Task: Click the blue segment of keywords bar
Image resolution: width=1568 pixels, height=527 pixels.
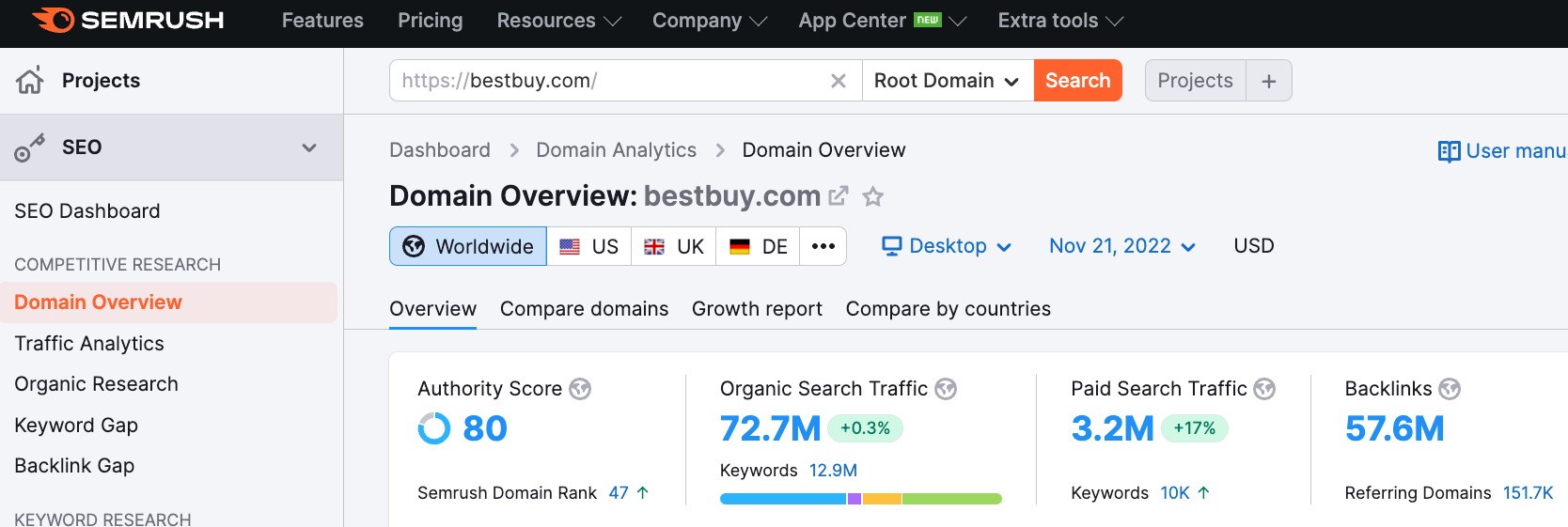Action: [x=783, y=499]
